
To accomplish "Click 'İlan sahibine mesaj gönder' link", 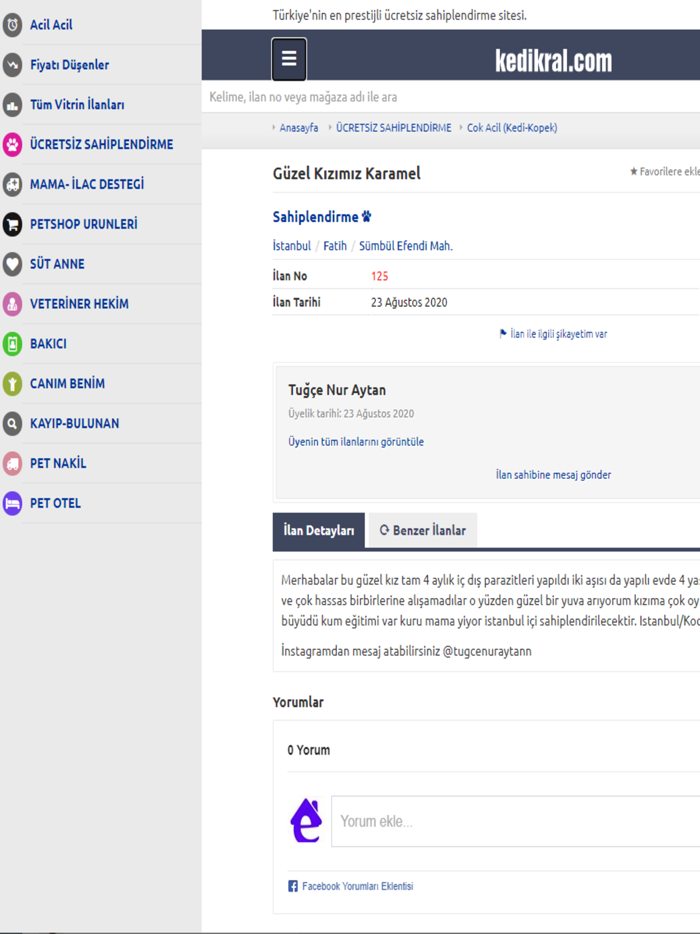I will (x=553, y=475).
